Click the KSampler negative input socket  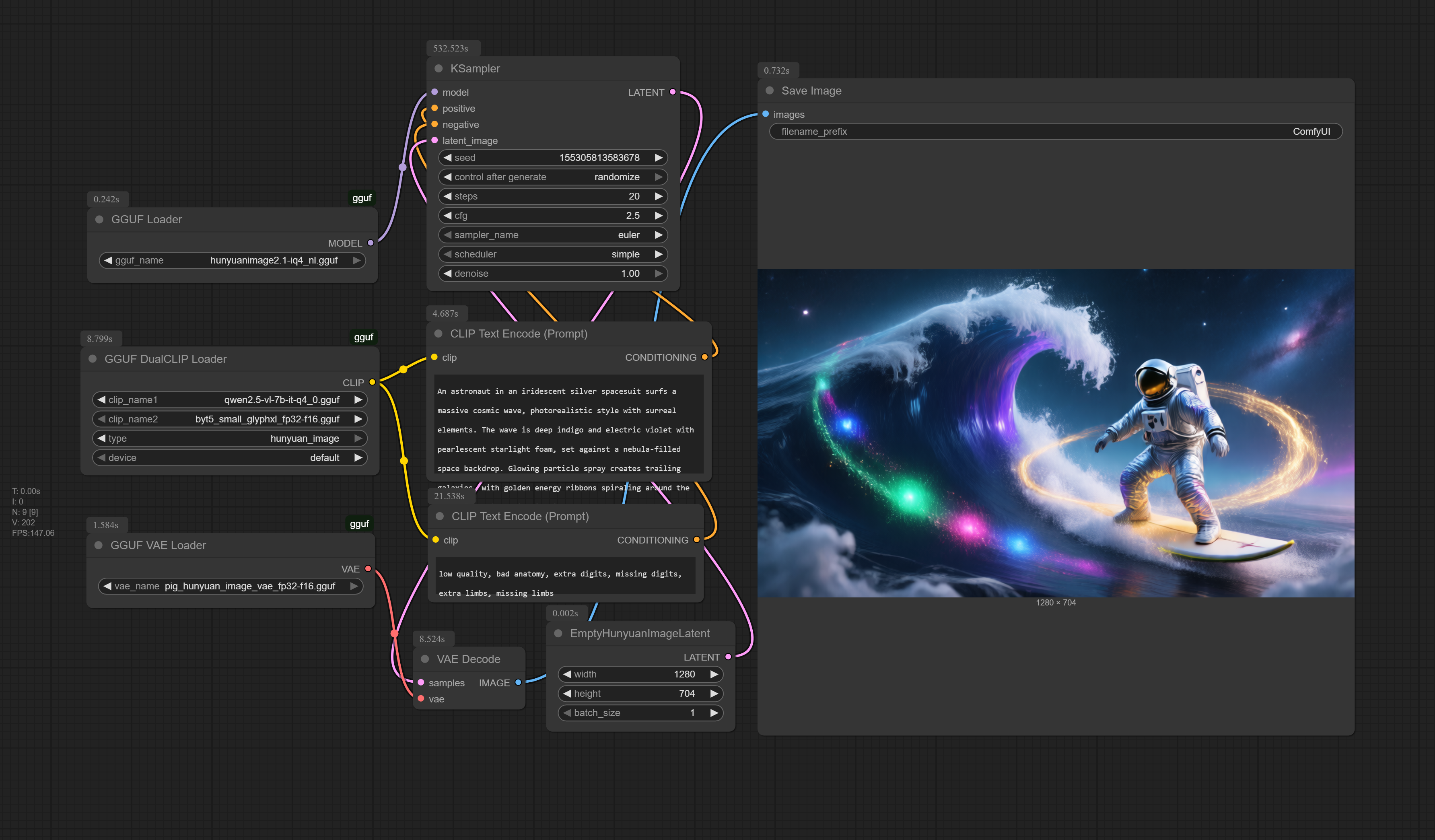[x=434, y=124]
